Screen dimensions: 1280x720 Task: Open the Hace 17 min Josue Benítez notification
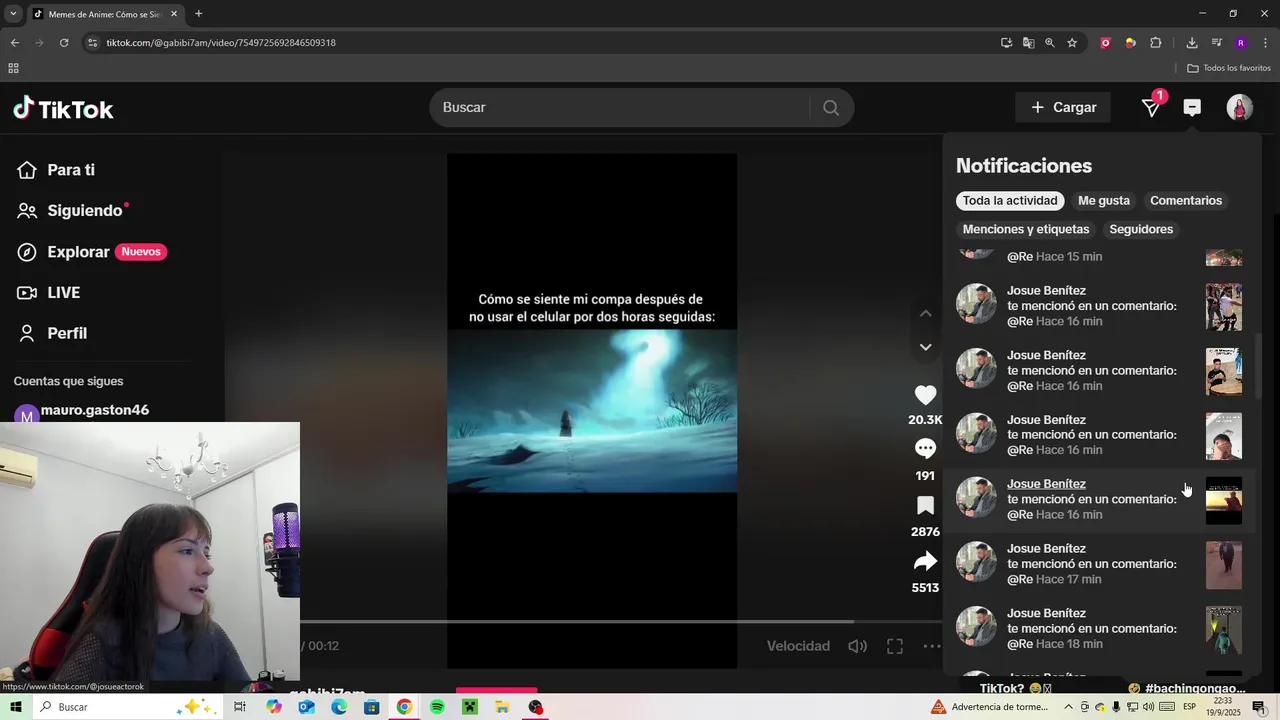click(x=1100, y=564)
